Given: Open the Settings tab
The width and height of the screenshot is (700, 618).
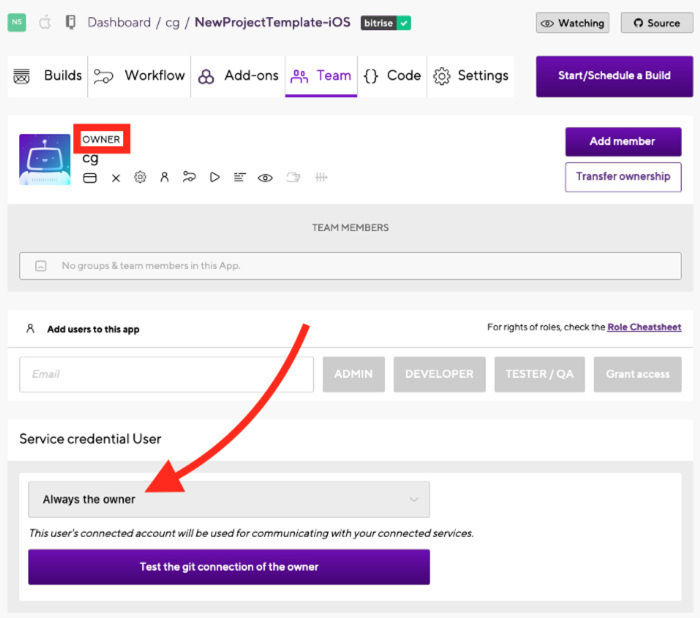Looking at the screenshot, I should (x=471, y=76).
